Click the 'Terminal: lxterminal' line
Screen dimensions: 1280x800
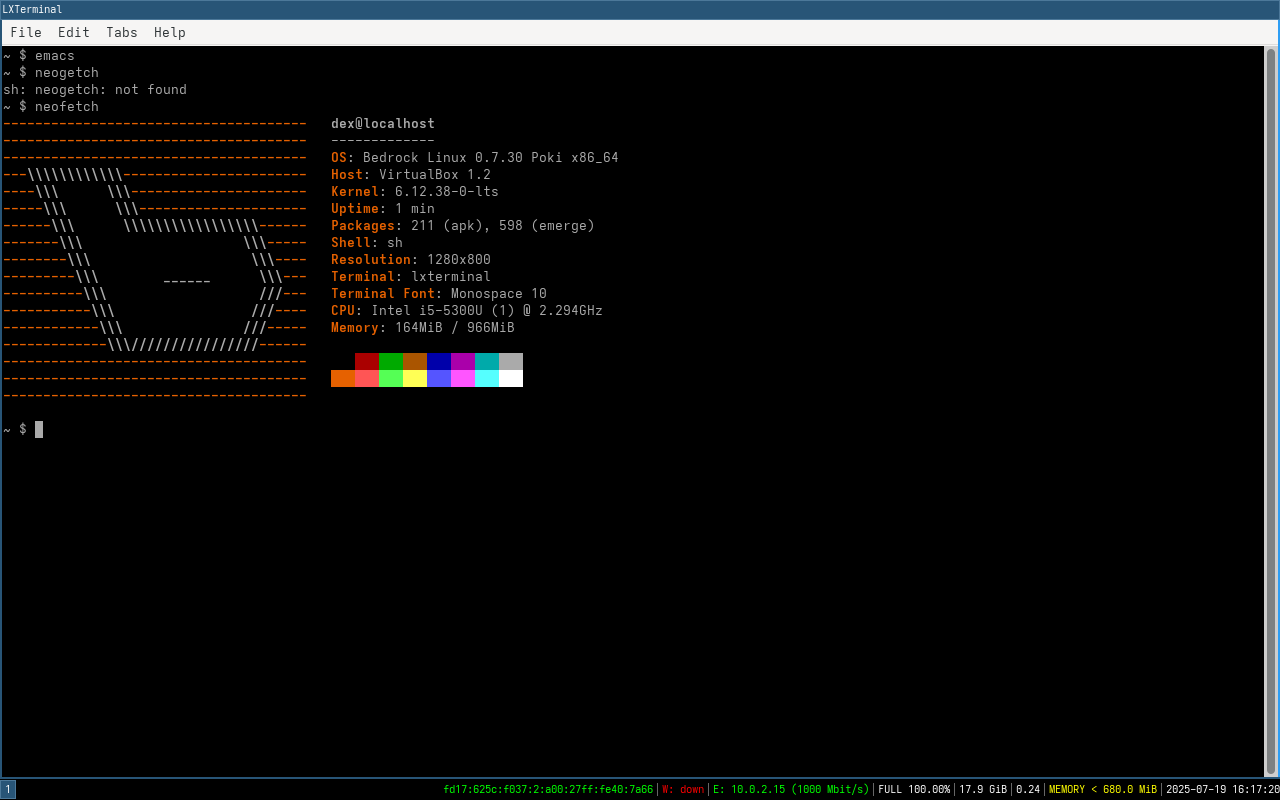tap(411, 277)
